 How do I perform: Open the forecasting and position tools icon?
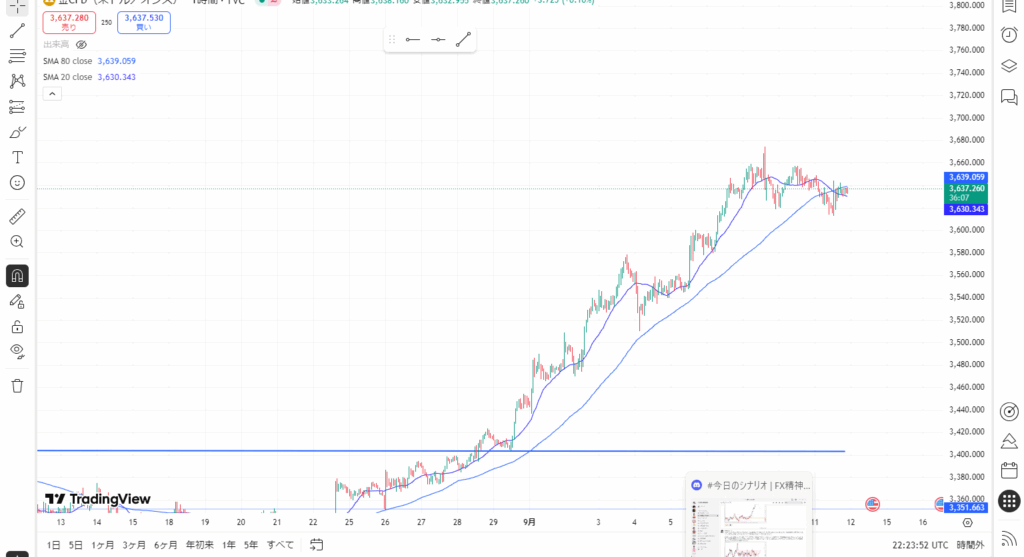click(17, 106)
